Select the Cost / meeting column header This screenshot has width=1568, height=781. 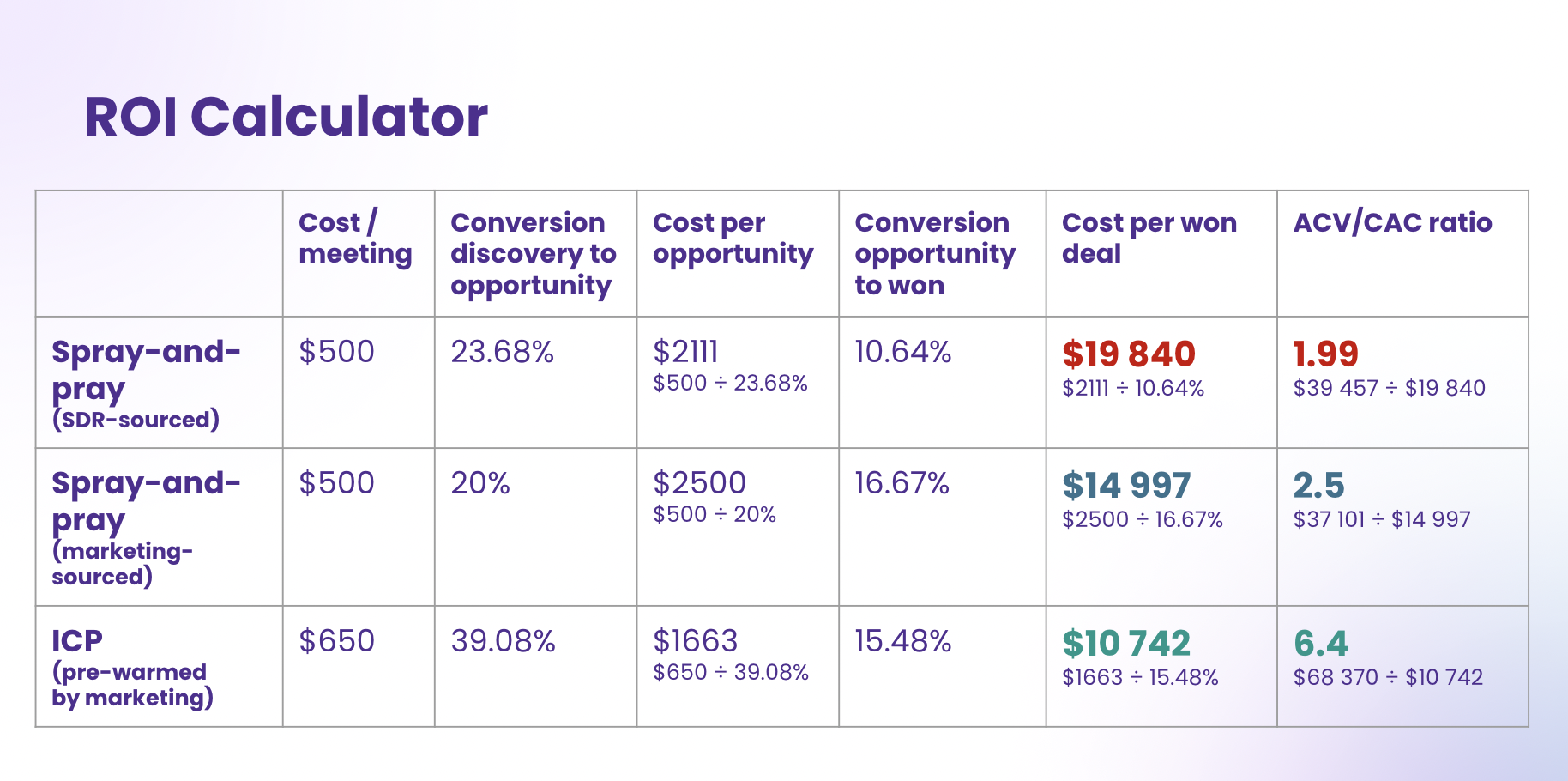click(355, 238)
